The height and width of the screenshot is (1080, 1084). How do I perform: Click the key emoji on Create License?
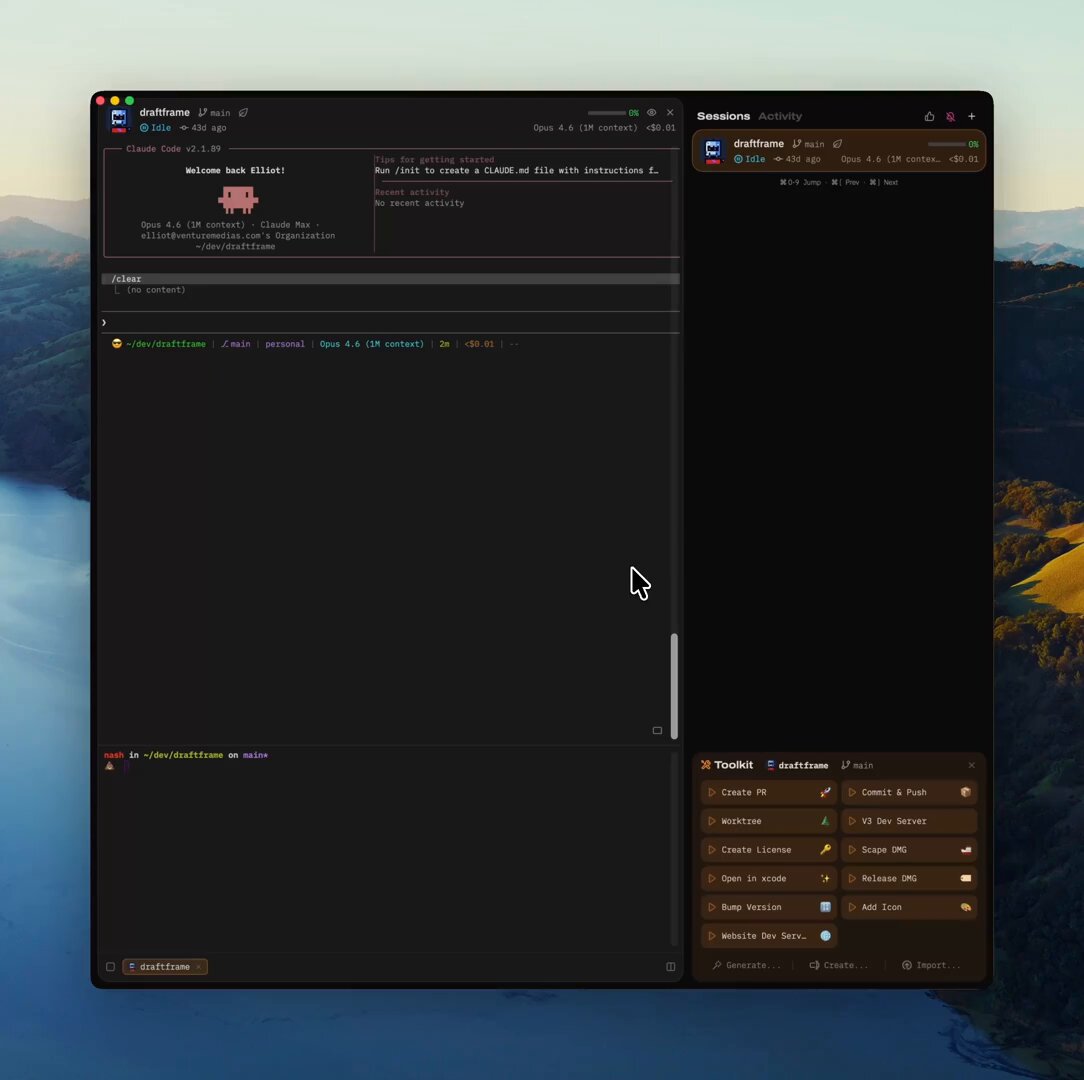[x=825, y=850]
